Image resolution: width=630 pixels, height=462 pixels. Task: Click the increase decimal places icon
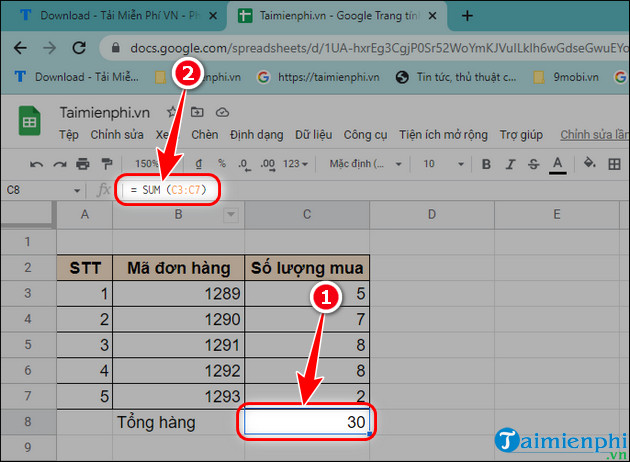pyautogui.click(x=268, y=164)
